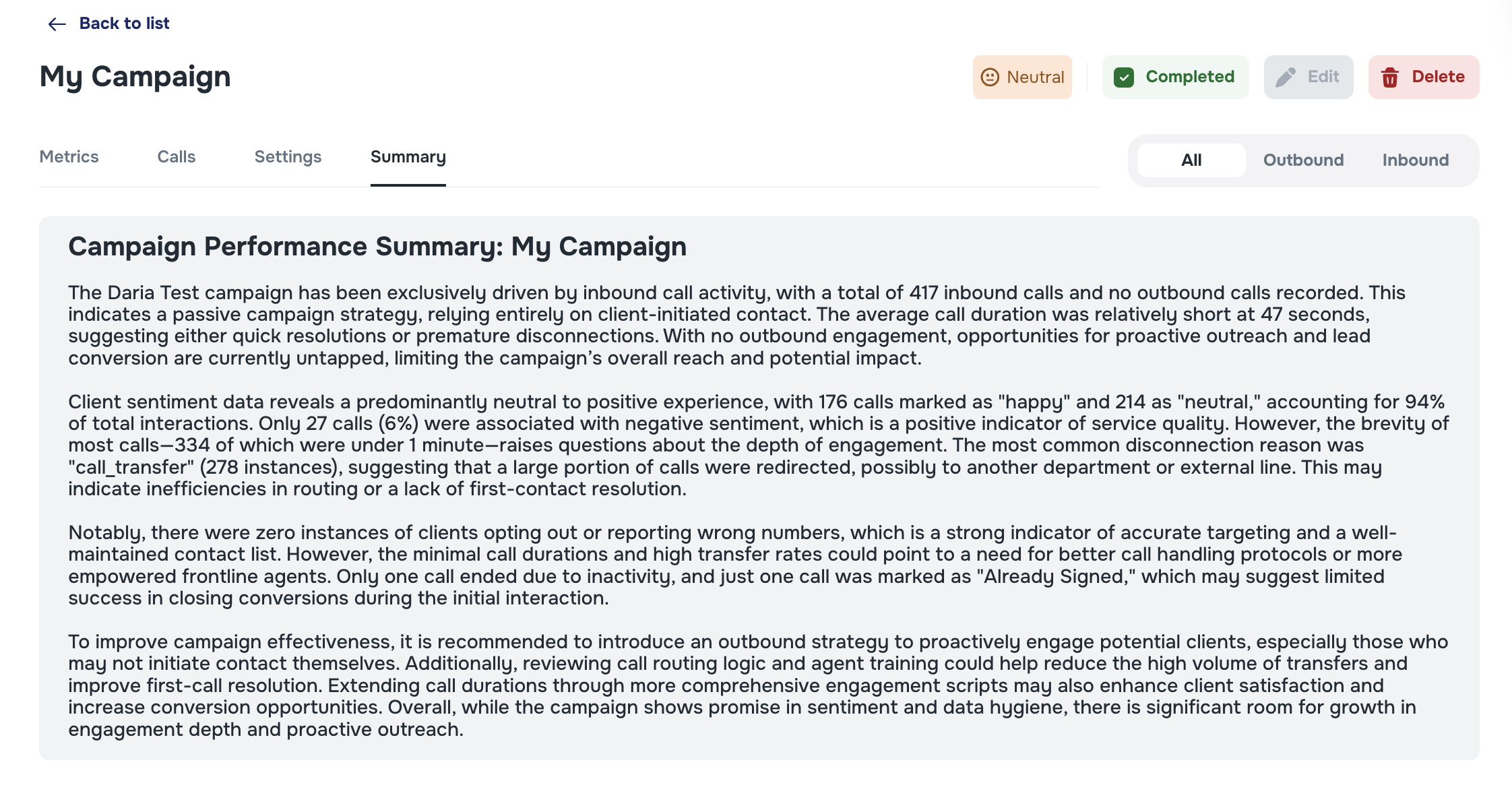Switch to the Calls tab

[177, 157]
